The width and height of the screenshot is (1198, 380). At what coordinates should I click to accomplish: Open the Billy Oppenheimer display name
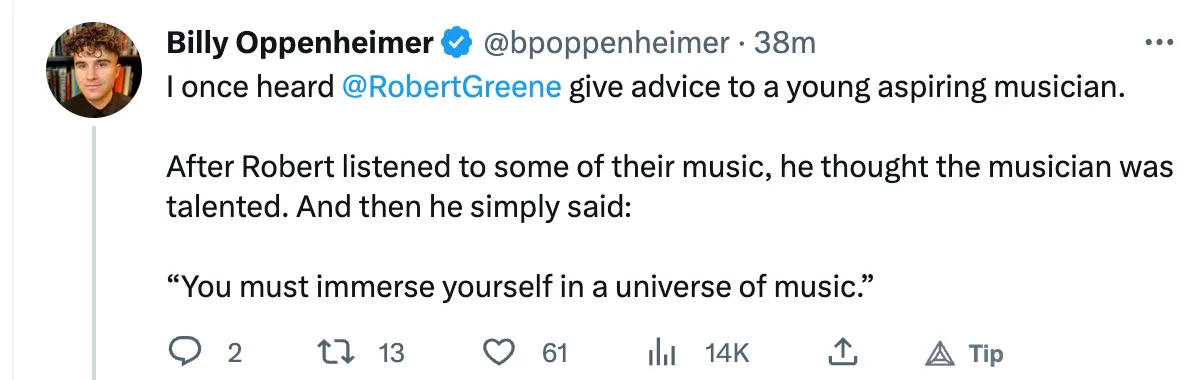(300, 43)
